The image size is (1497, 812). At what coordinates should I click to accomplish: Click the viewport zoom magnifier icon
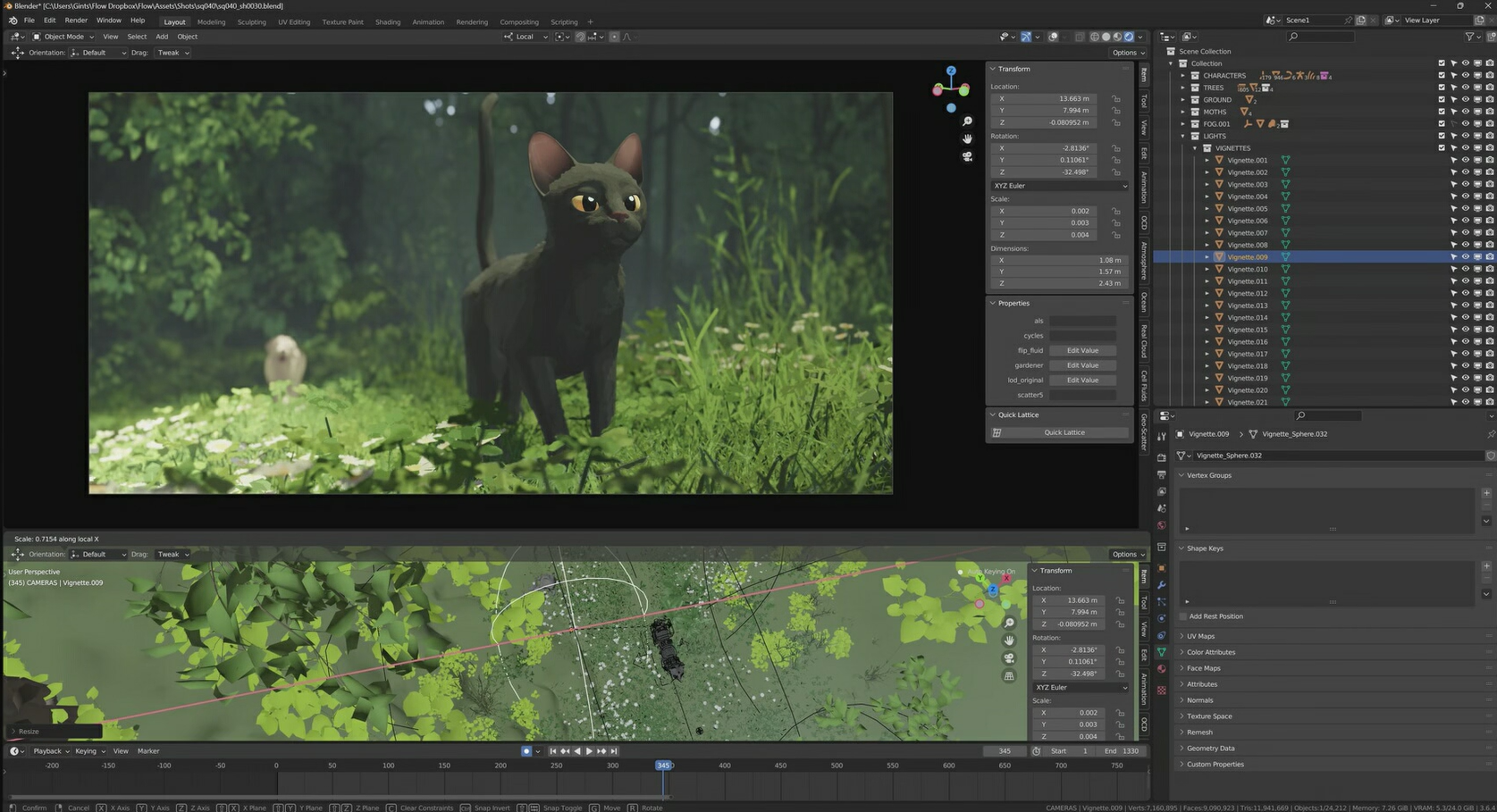pyautogui.click(x=967, y=121)
